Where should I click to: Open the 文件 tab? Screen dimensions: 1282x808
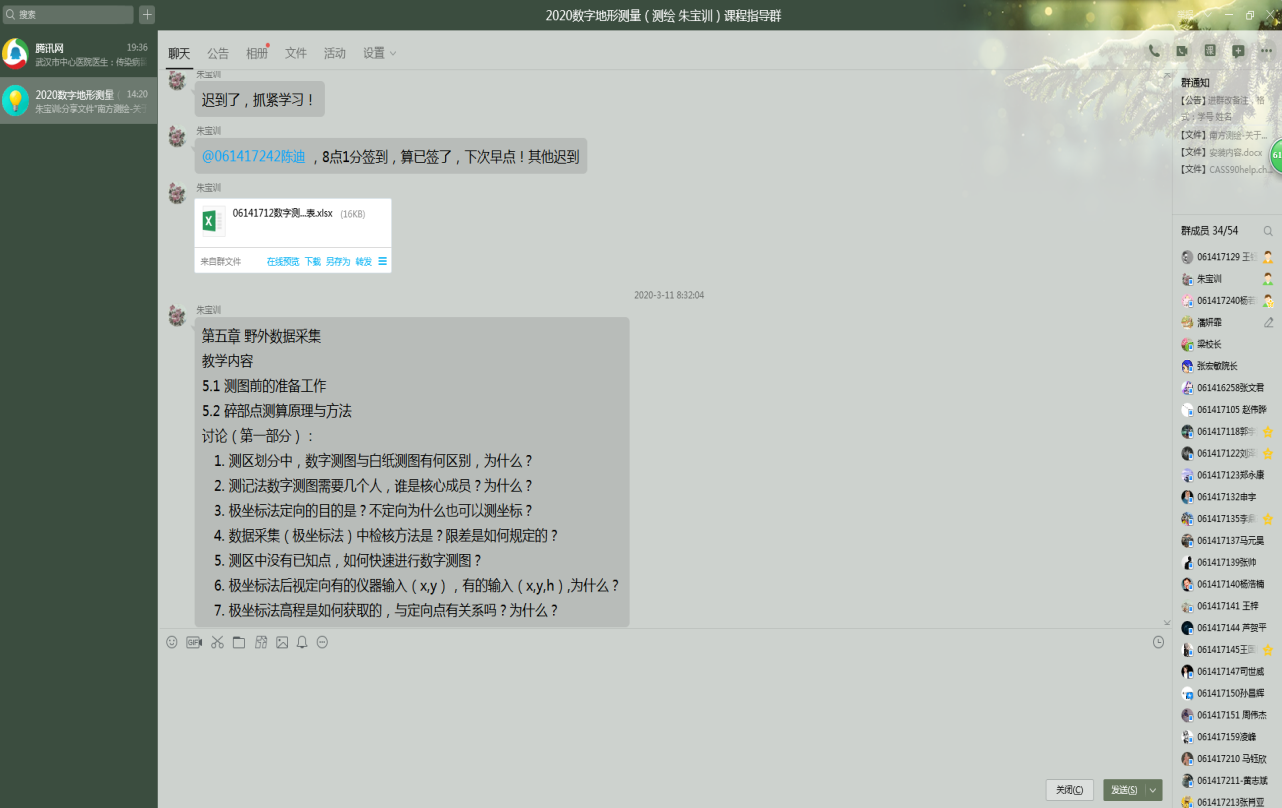(296, 53)
